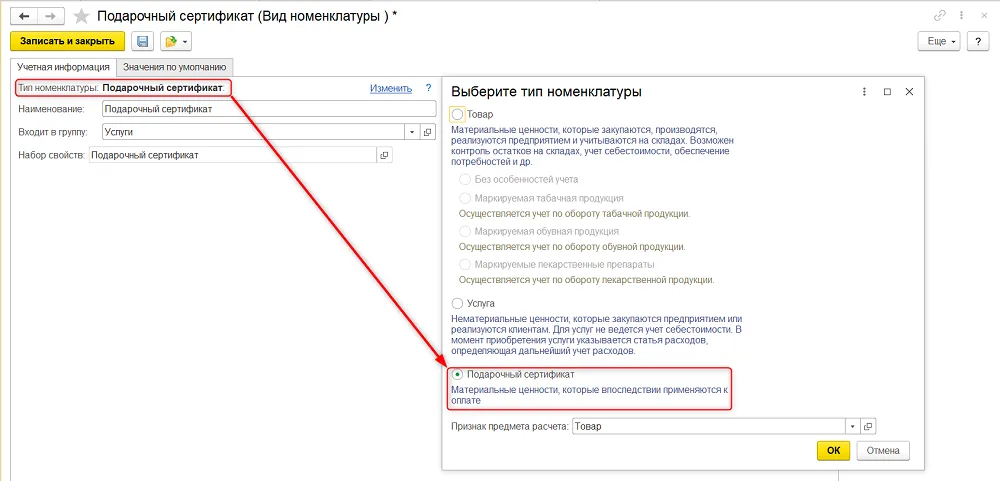Choose Без особенностей учета option
The height and width of the screenshot is (481, 1000).
pos(465,179)
